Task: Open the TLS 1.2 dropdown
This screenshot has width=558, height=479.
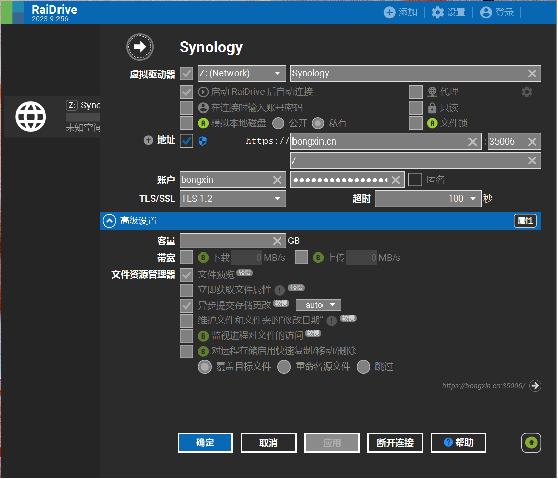Action: (233, 199)
